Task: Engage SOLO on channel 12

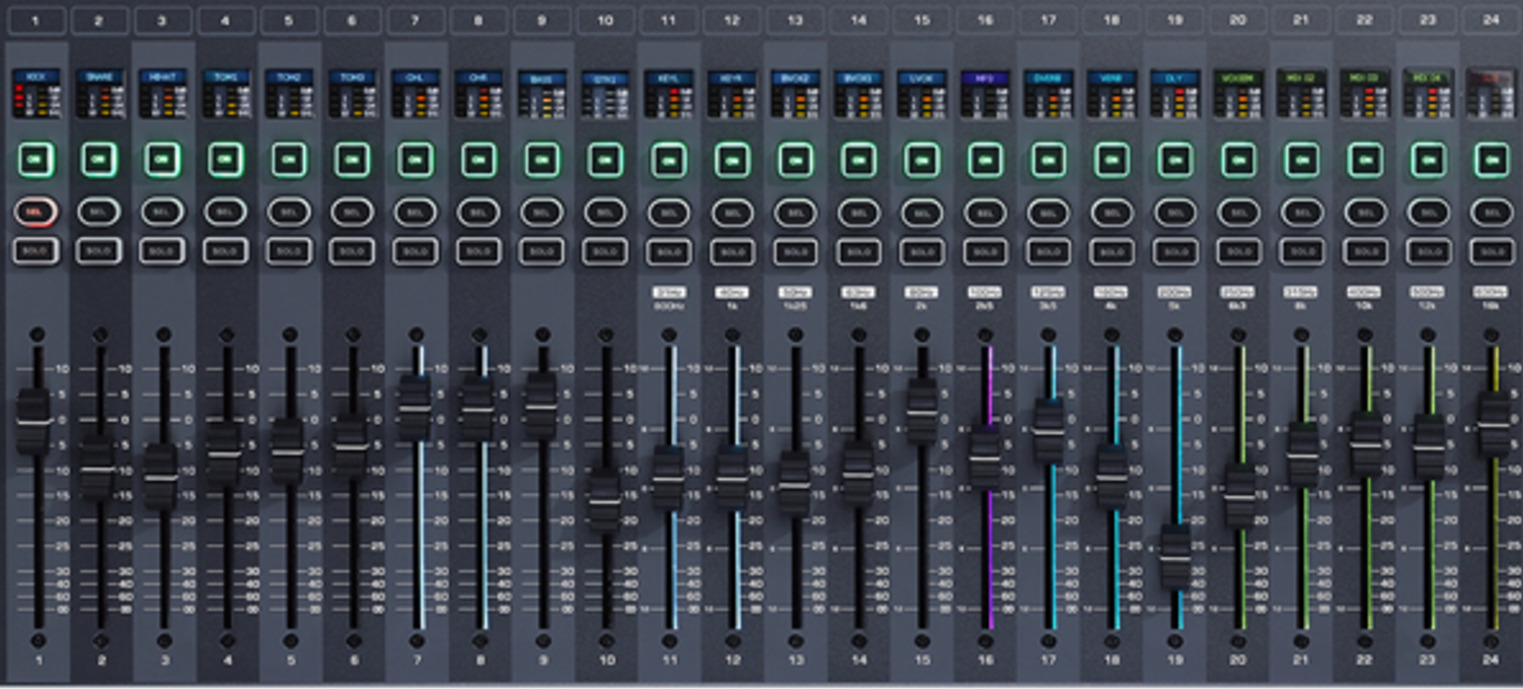Action: (x=731, y=251)
